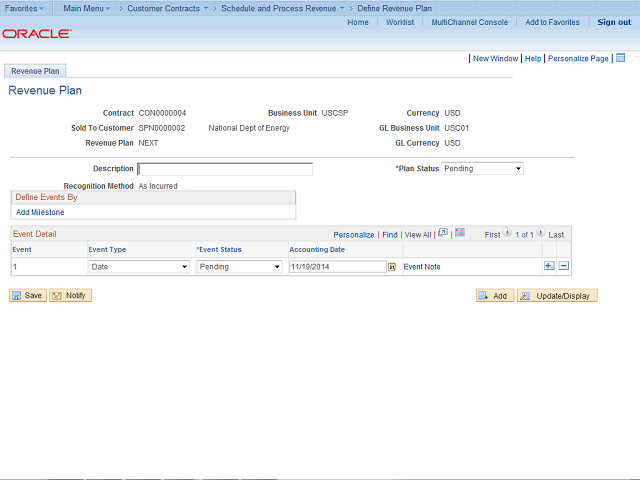The height and width of the screenshot is (480, 640).
Task: Click Sign out
Action: click(x=614, y=22)
